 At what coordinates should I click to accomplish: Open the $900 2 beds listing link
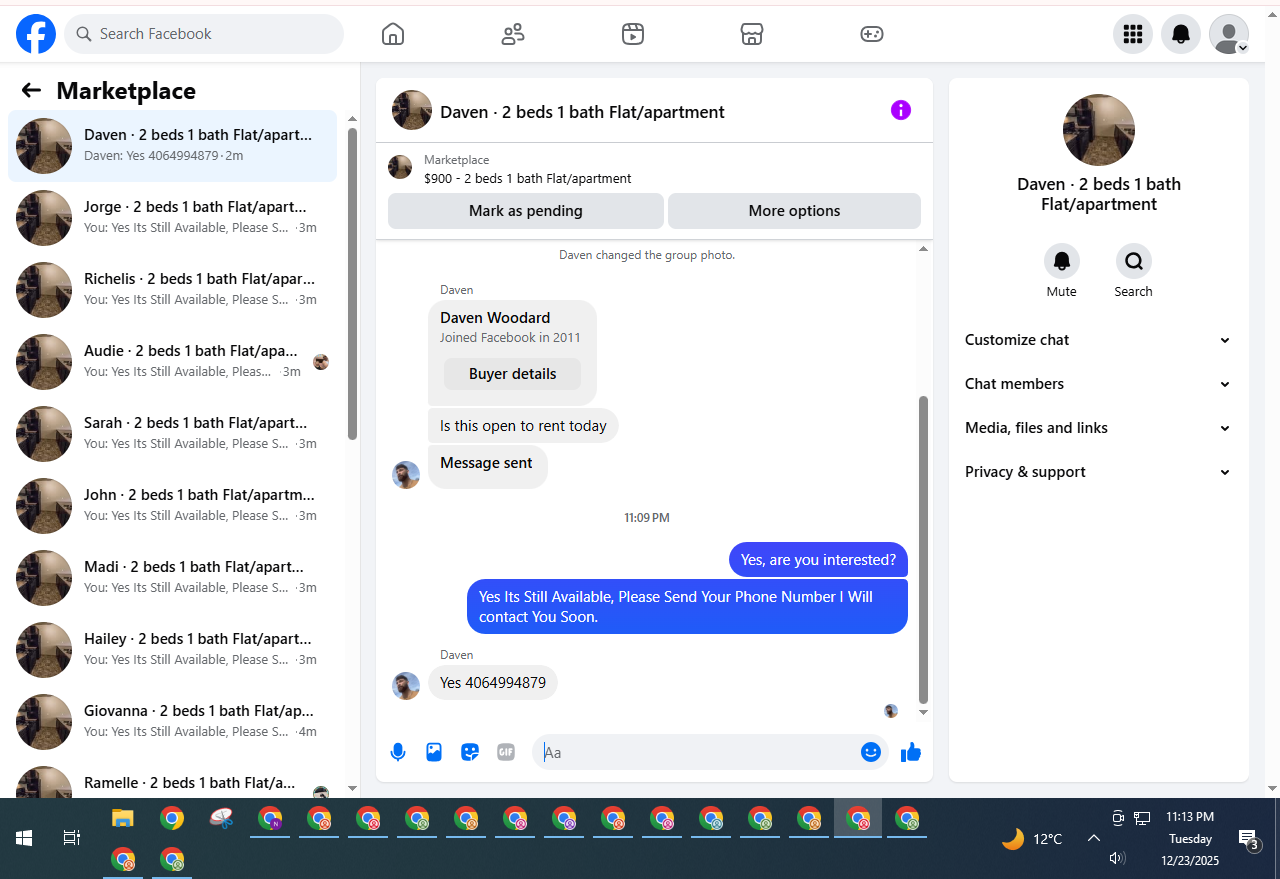click(527, 179)
